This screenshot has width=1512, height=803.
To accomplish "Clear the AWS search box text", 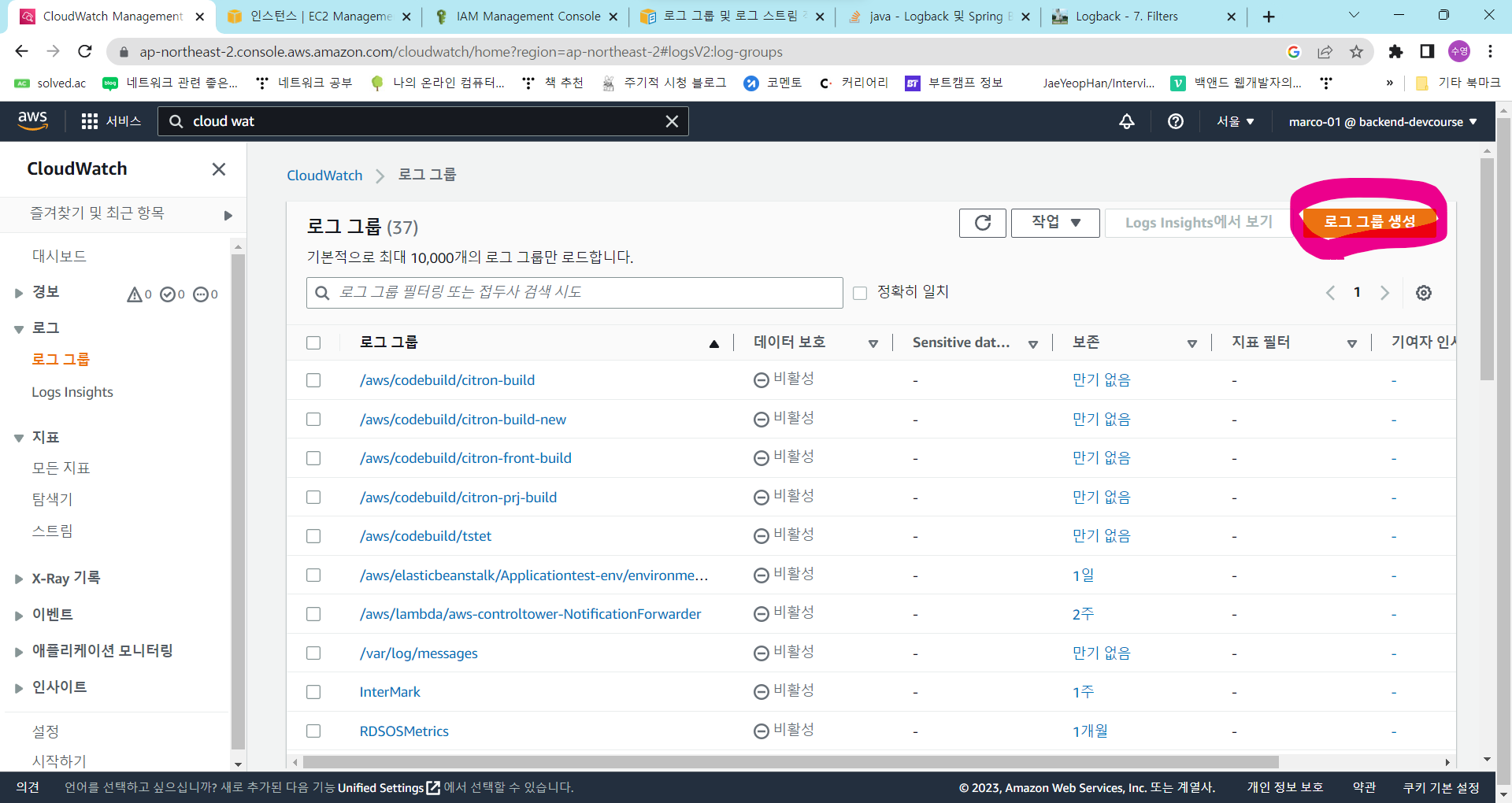I will coord(672,121).
